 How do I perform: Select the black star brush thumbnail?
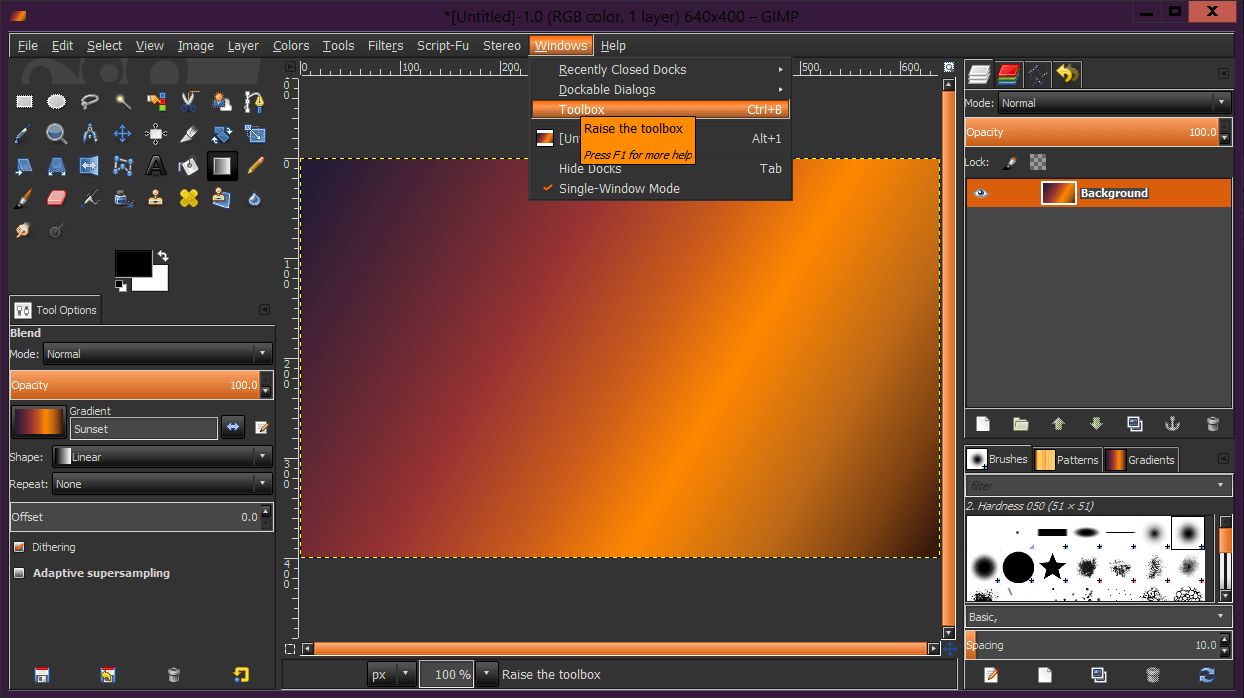(1052, 567)
